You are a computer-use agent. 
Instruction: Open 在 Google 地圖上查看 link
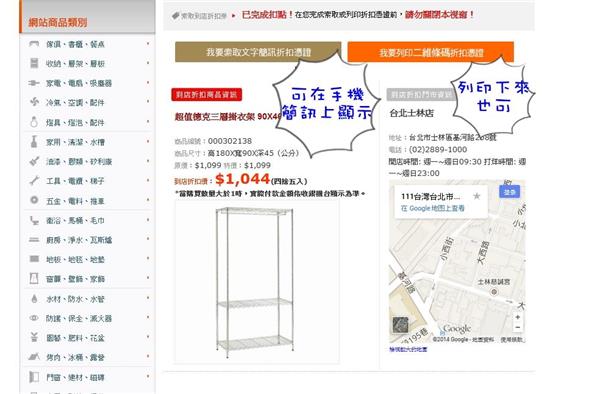pos(433,208)
